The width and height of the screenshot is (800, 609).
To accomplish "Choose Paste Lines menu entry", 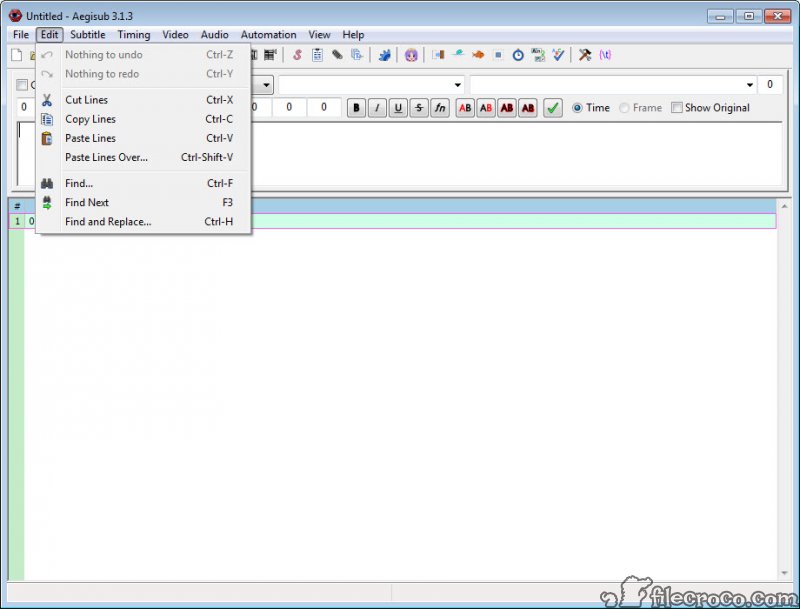I will [x=143, y=138].
